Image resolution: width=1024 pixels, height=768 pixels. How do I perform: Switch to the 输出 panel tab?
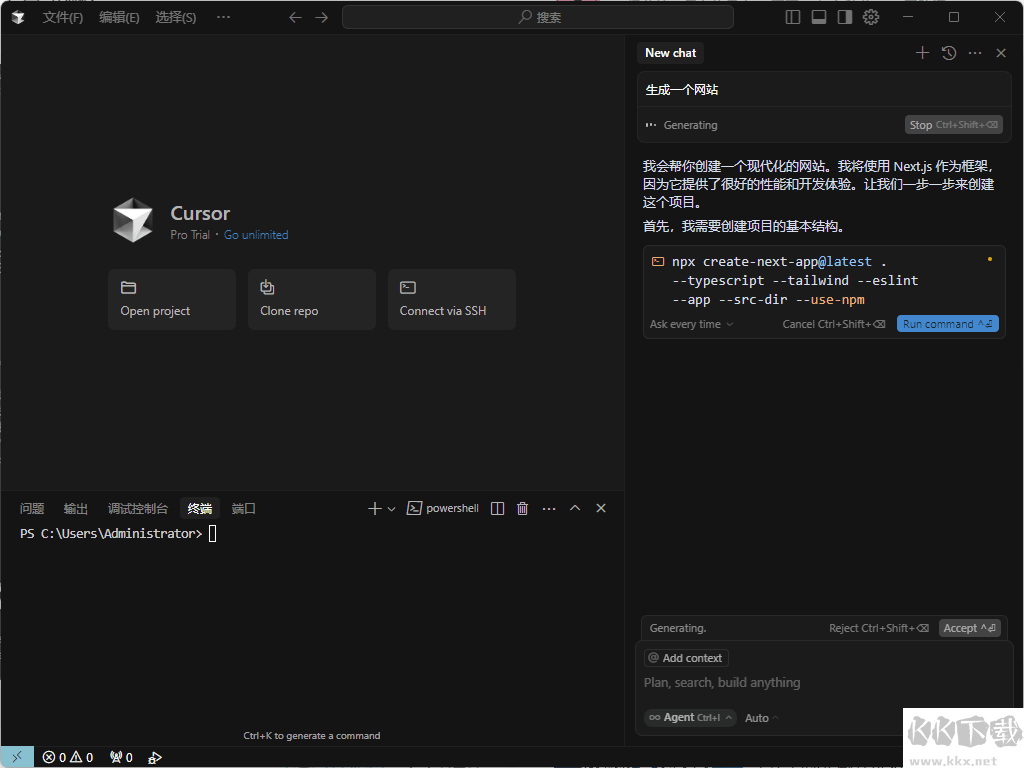click(x=75, y=509)
